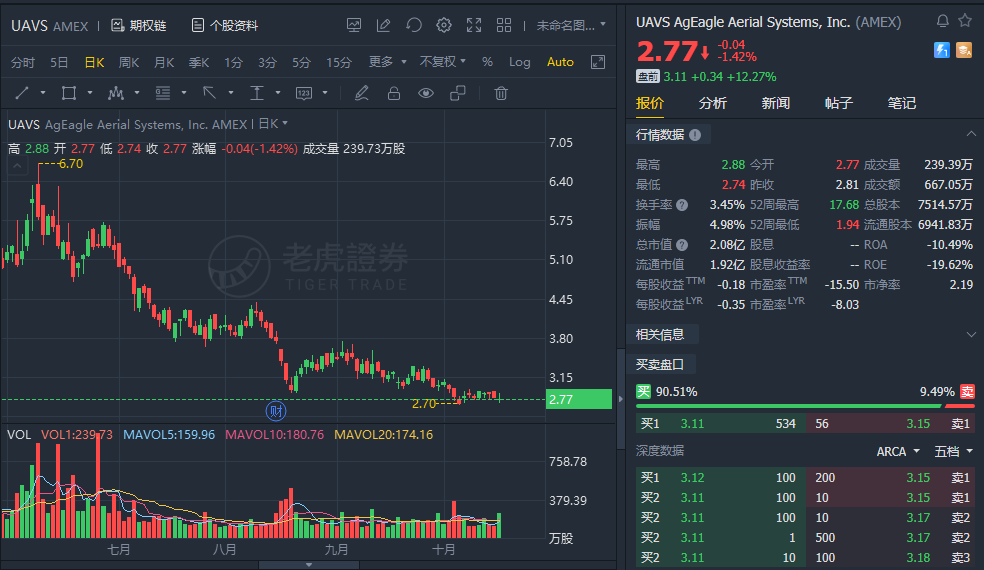This screenshot has height=570, width=984.
Task: Collapse chart legend with the up-chevron box
Action: pos(17,166)
